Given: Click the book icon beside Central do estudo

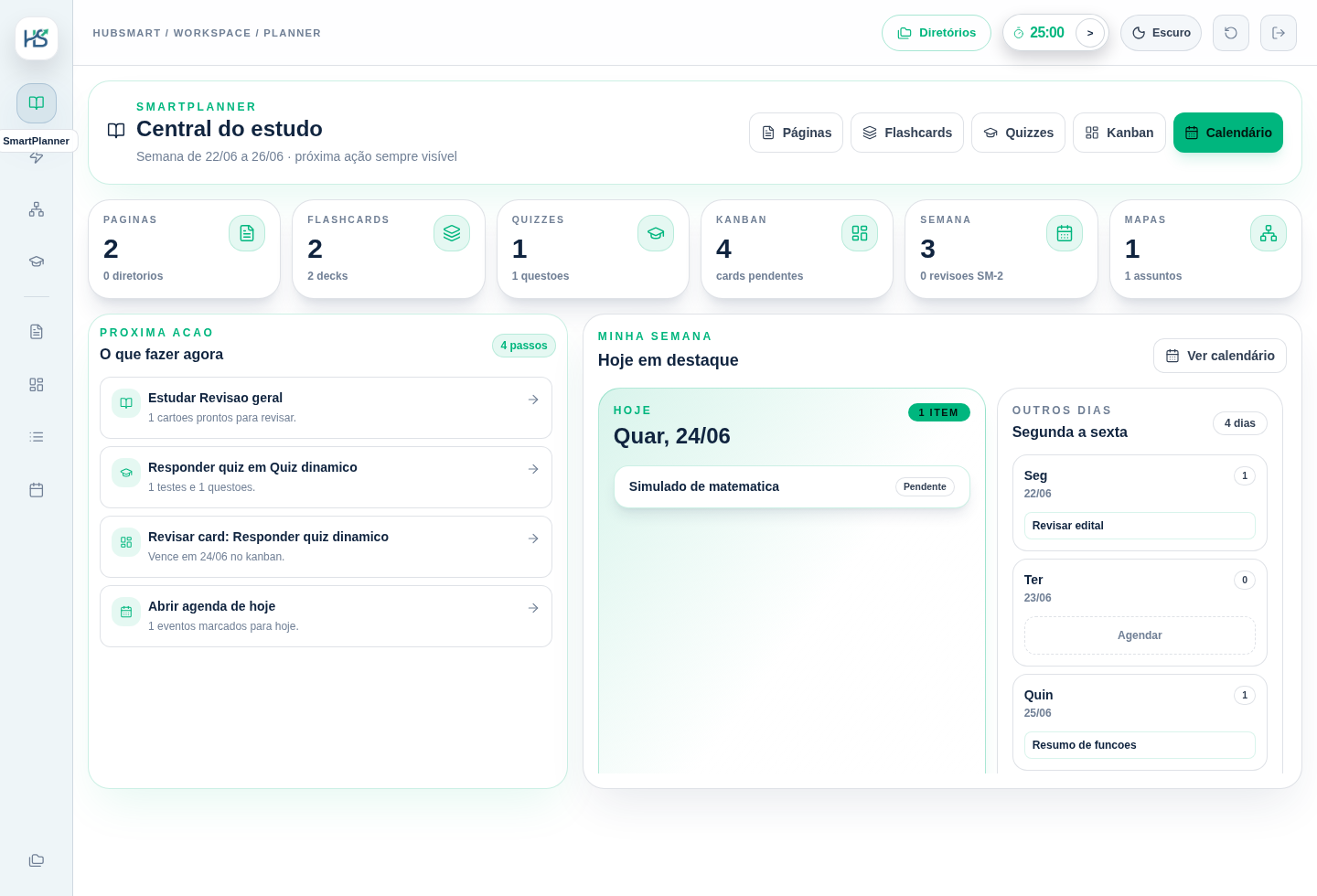Looking at the screenshot, I should (116, 131).
